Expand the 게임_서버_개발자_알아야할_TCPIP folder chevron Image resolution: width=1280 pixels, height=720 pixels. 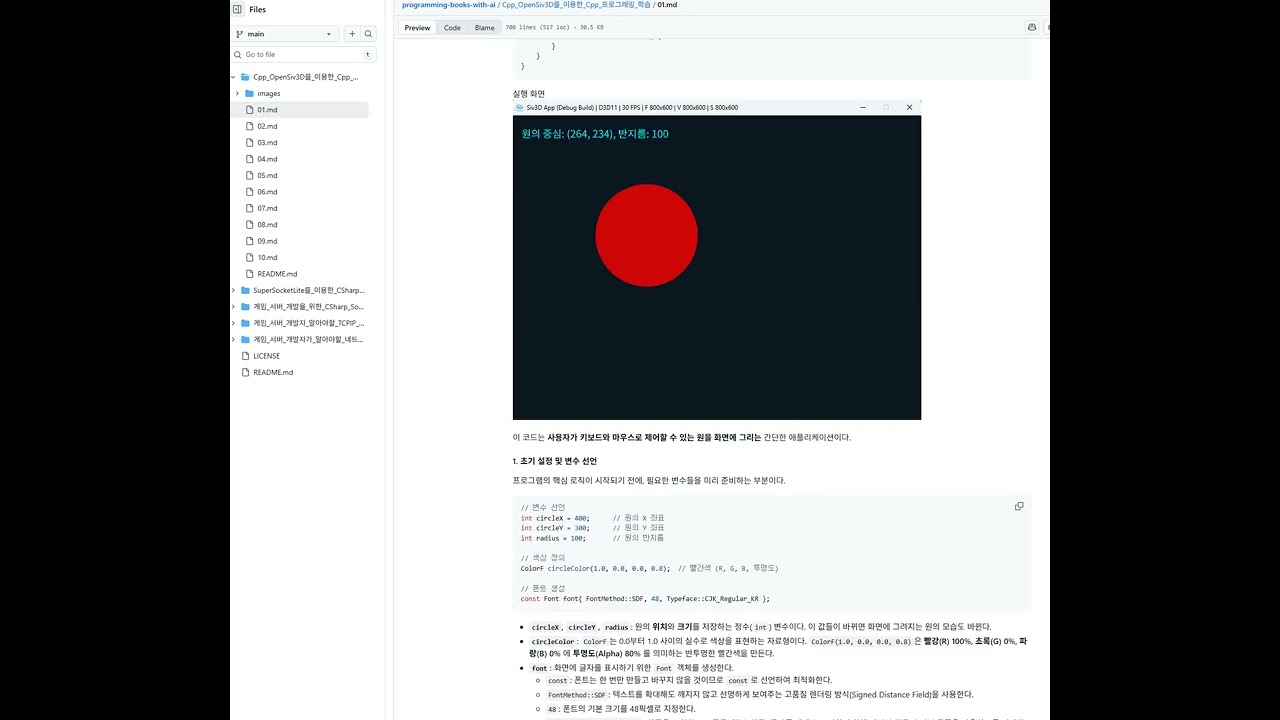(x=234, y=323)
